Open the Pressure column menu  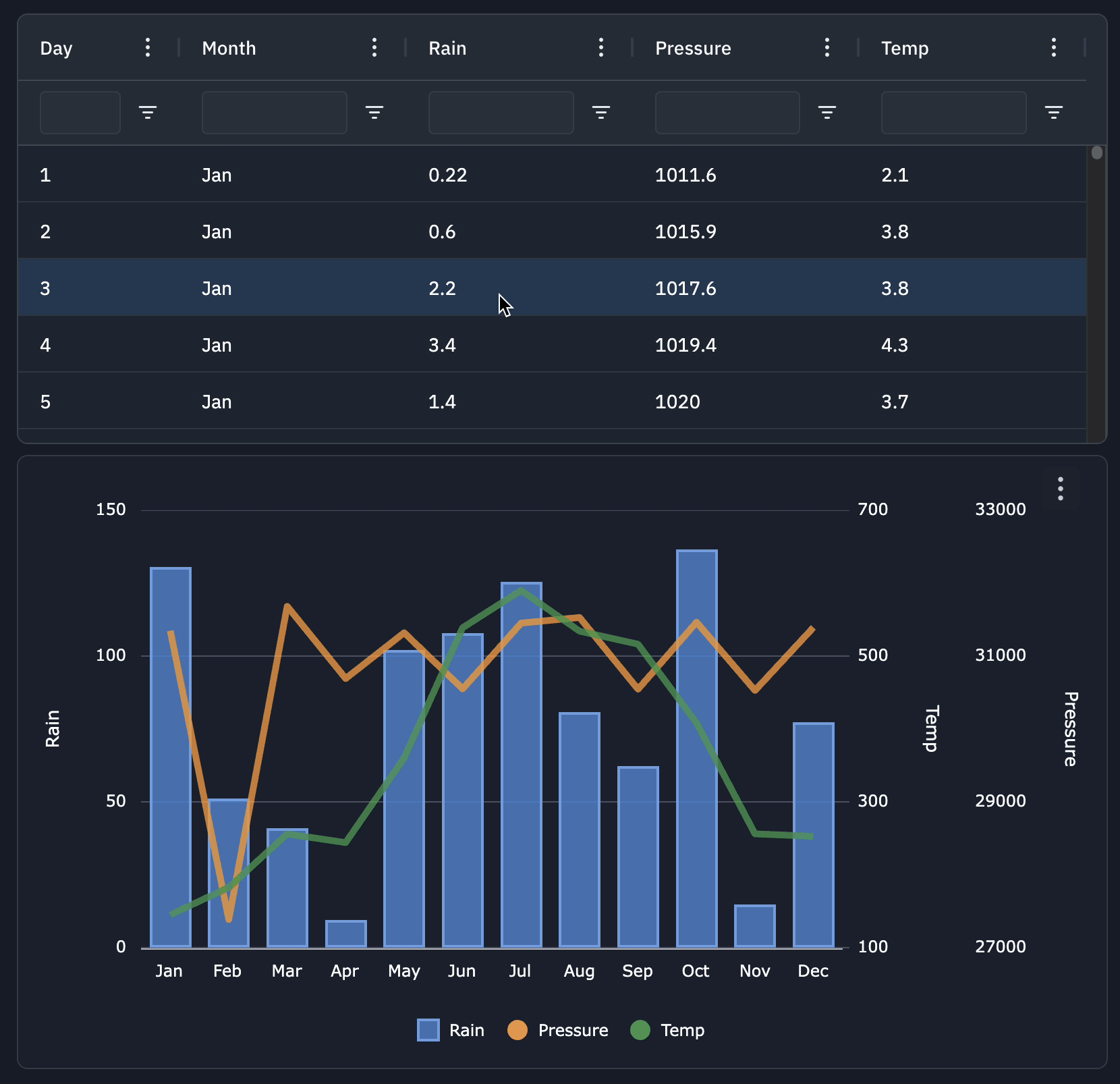pos(827,48)
